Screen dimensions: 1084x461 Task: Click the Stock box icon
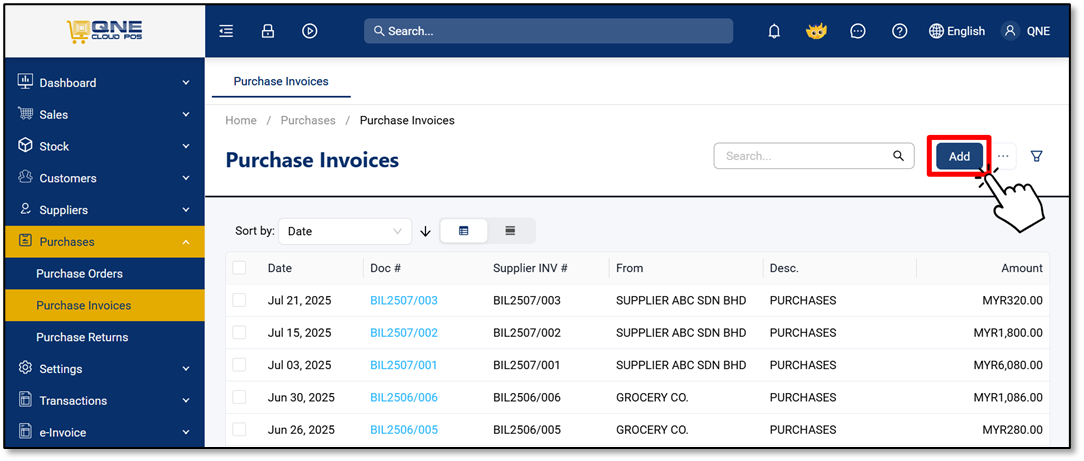(x=25, y=145)
